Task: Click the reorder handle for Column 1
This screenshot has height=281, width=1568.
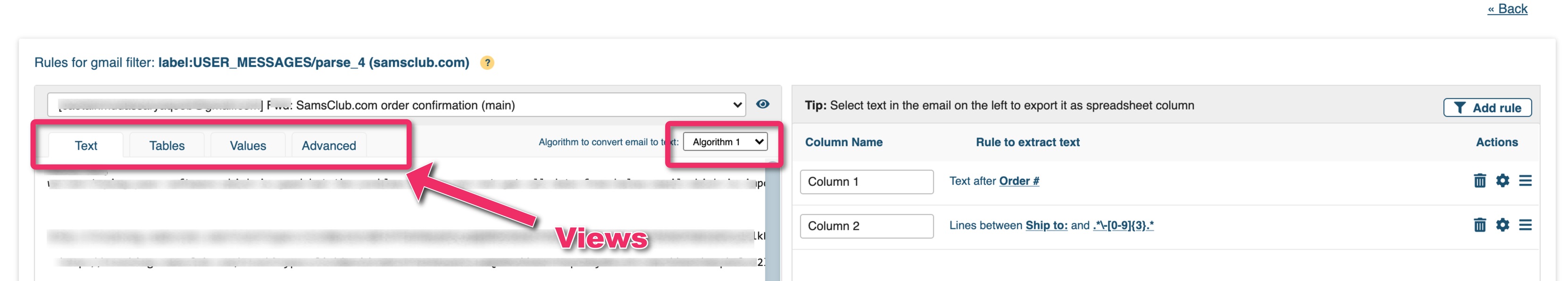Action: pyautogui.click(x=1526, y=181)
